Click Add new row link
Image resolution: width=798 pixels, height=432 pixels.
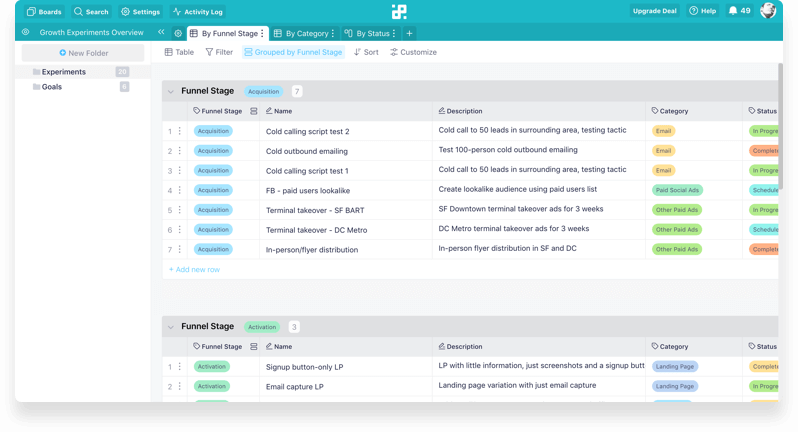(194, 270)
